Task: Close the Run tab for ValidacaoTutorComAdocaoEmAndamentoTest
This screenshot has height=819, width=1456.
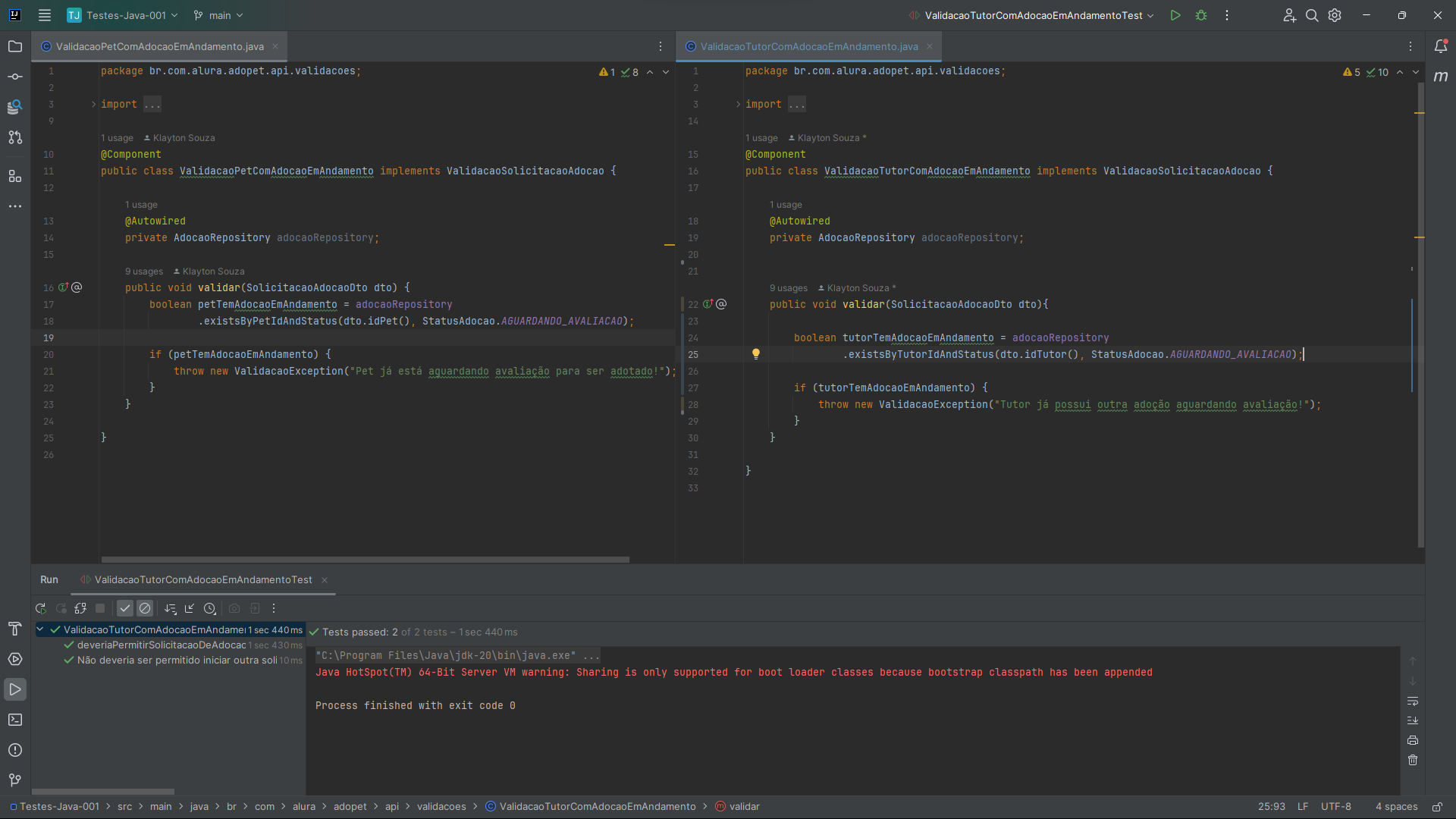Action: (x=325, y=580)
